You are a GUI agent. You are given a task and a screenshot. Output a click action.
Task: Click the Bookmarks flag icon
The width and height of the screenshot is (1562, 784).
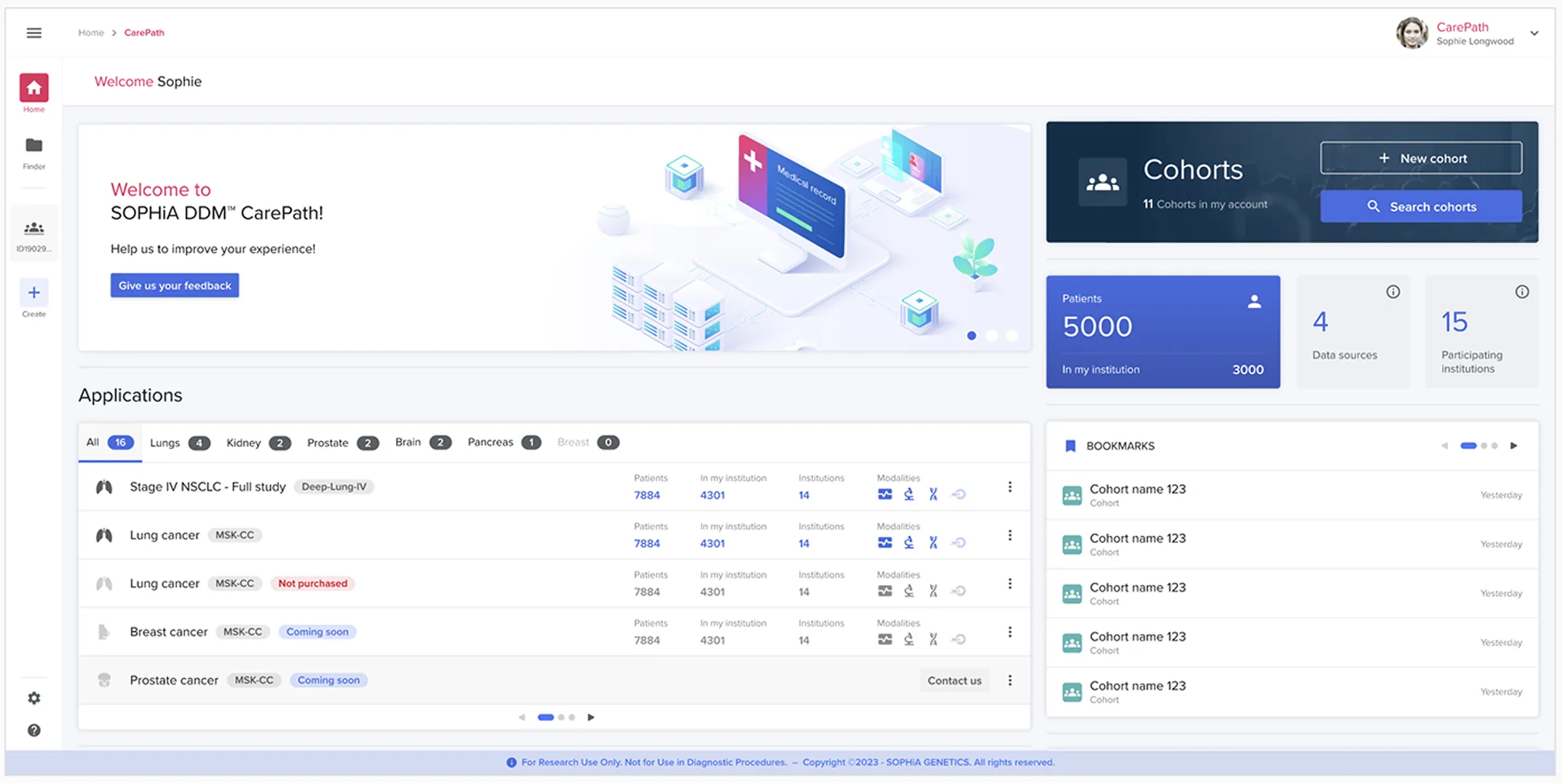pos(1071,446)
